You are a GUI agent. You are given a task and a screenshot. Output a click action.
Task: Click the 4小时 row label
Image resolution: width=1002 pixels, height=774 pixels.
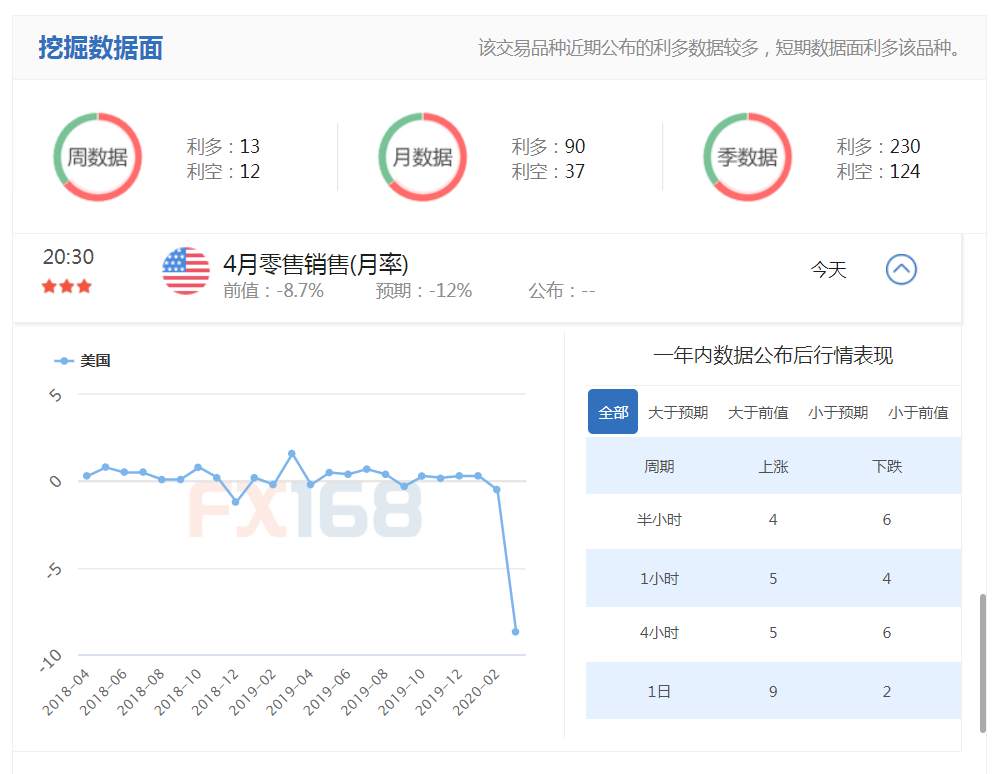659,633
